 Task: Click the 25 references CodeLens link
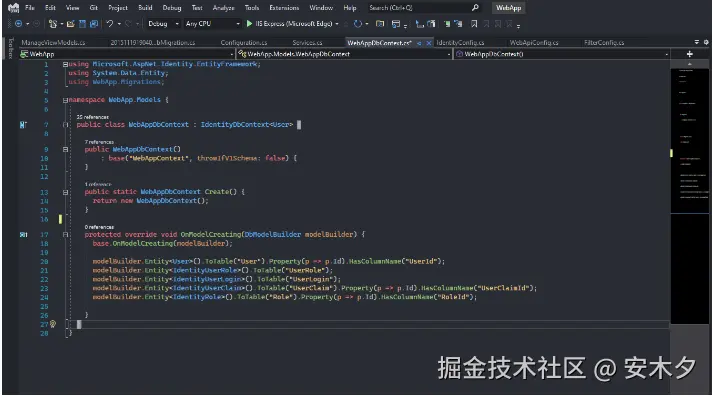(x=93, y=117)
